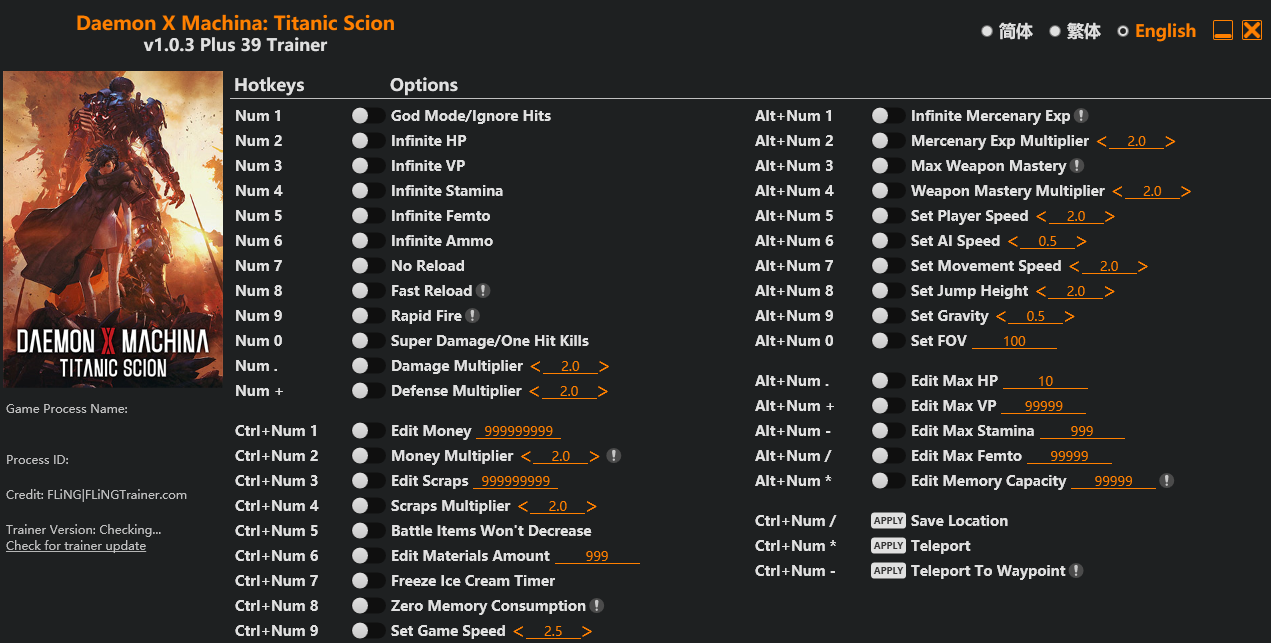The image size is (1271, 643).
Task: Click Edit Memory Capacity value field
Action: (1113, 481)
